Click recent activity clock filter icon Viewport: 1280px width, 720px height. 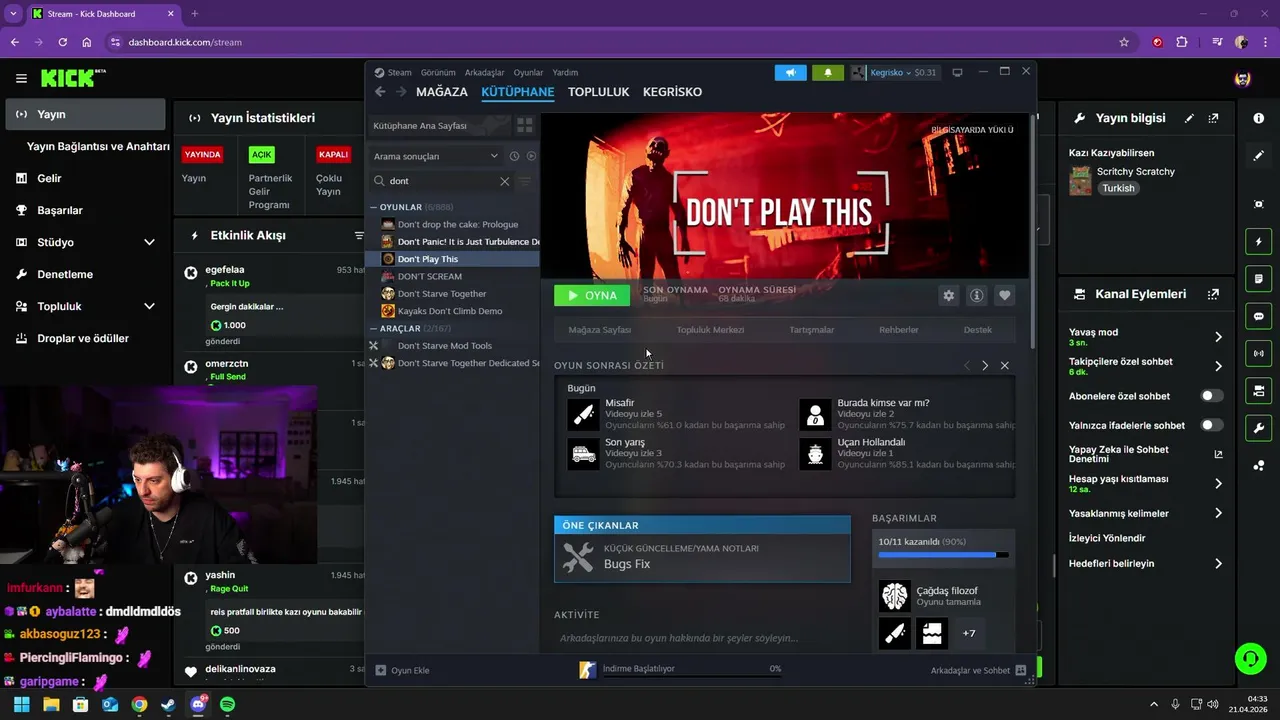click(514, 156)
